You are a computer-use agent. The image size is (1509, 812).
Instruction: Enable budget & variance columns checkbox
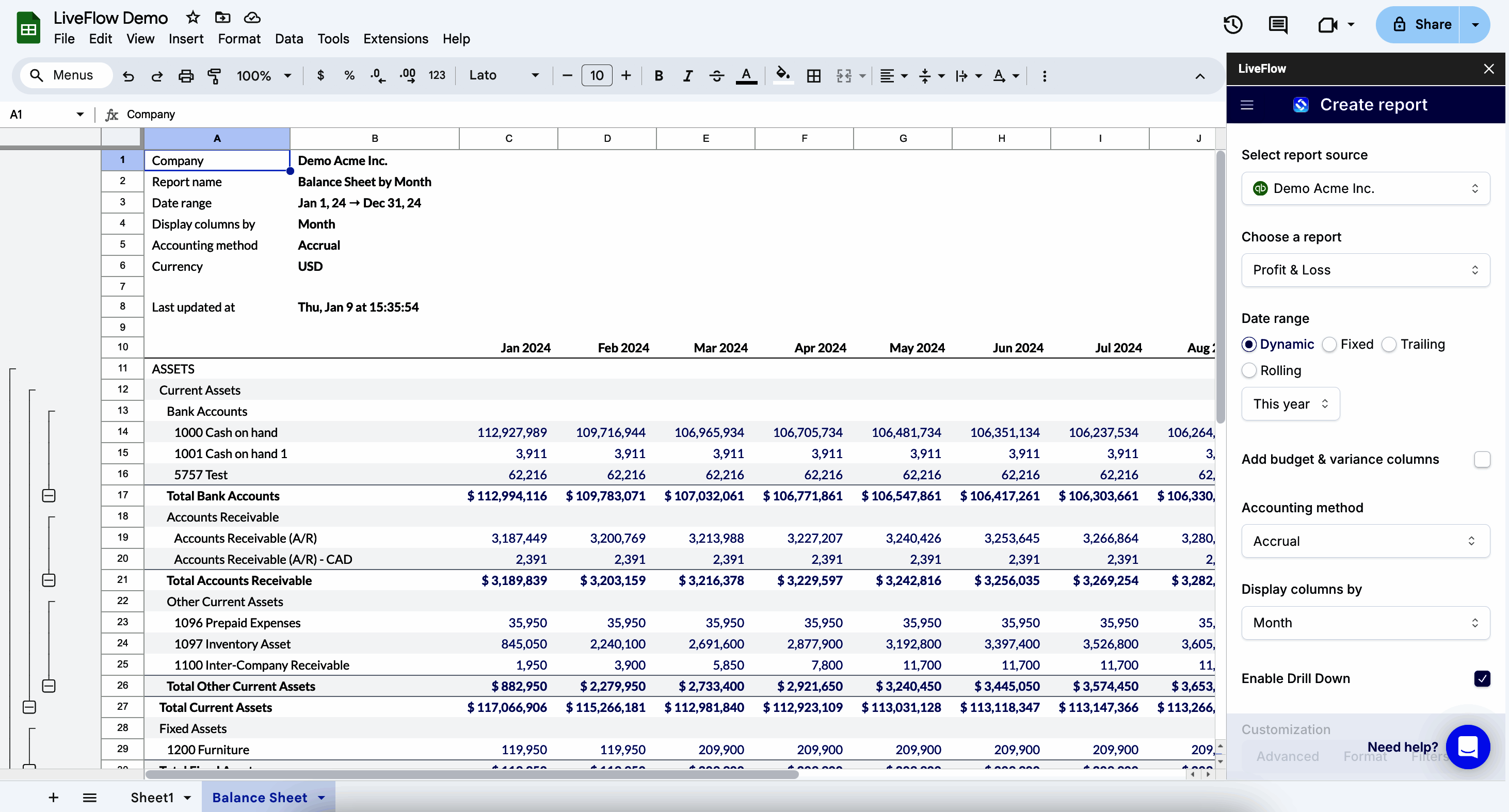[x=1482, y=460]
